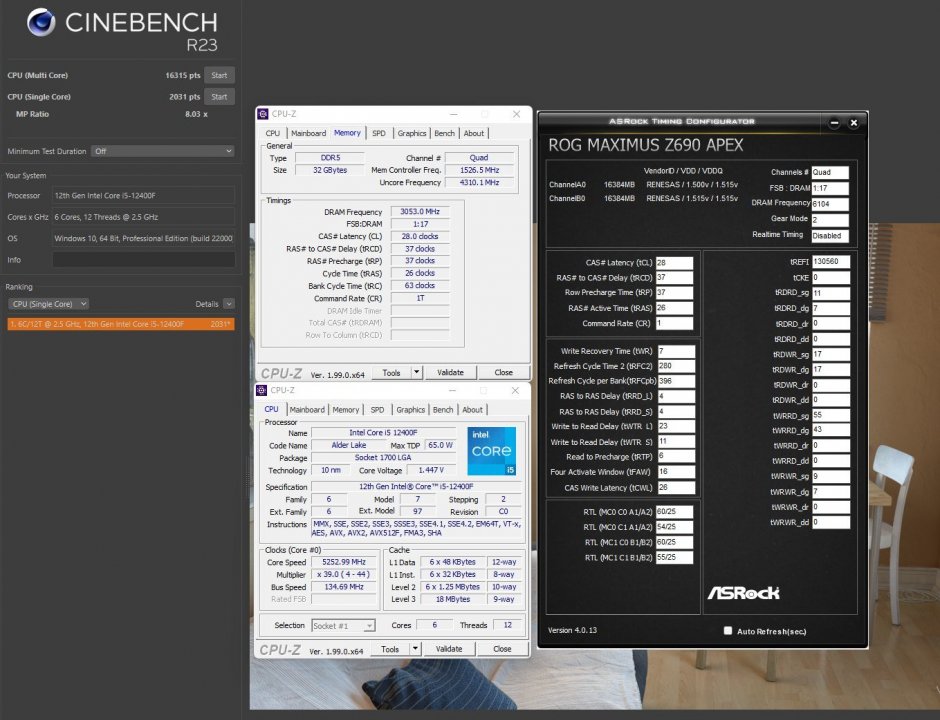Open the Minimum Test Duration dropdown

[x=162, y=151]
